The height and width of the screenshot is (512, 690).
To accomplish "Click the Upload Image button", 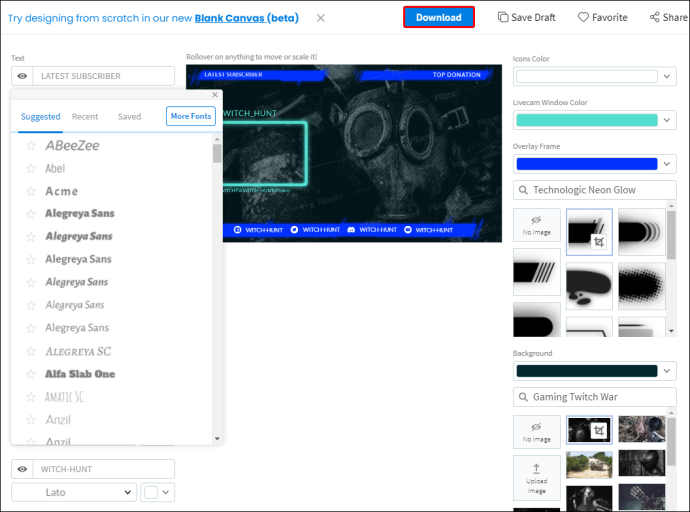I will tap(536, 478).
